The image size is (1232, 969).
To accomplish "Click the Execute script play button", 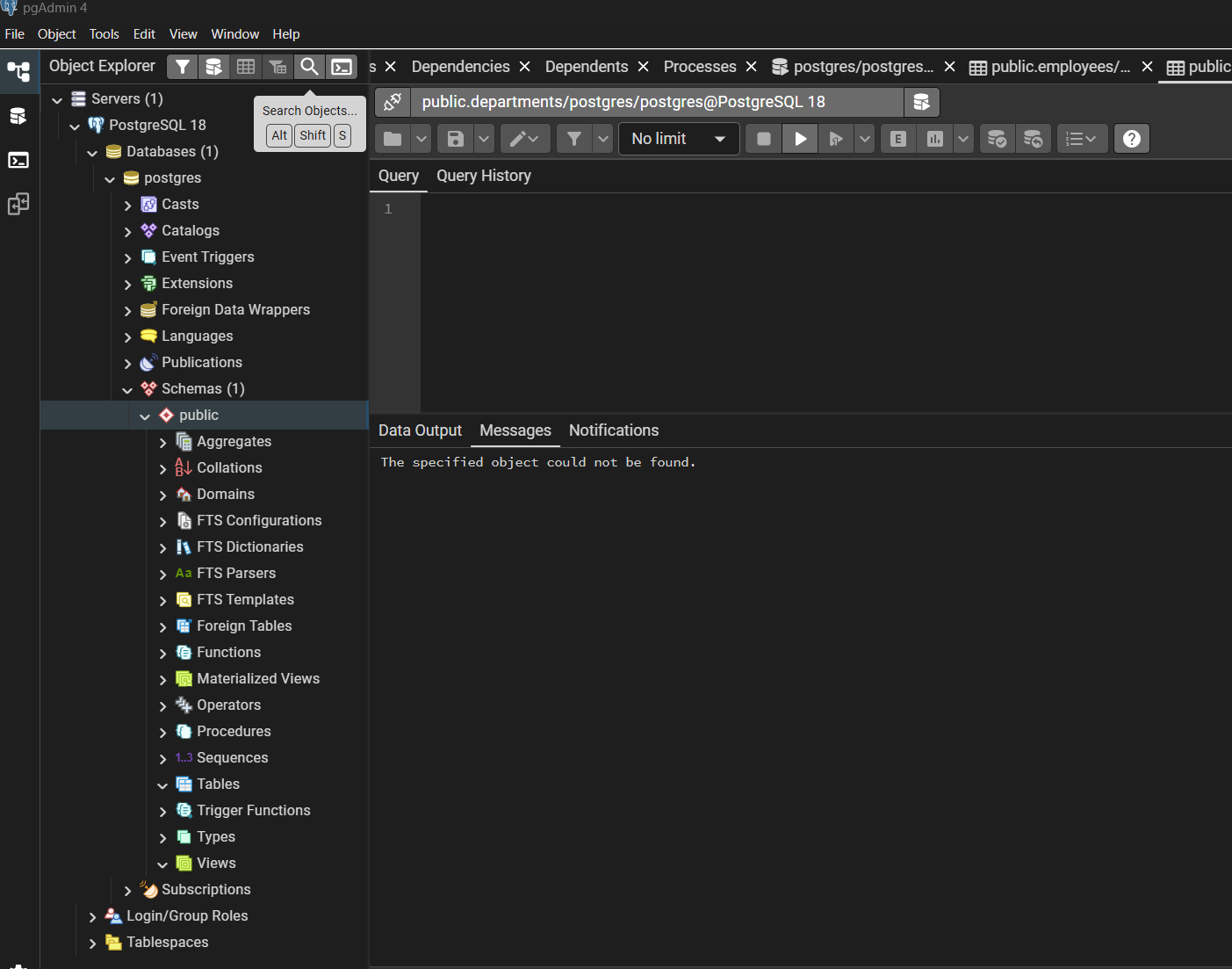I will (x=800, y=139).
